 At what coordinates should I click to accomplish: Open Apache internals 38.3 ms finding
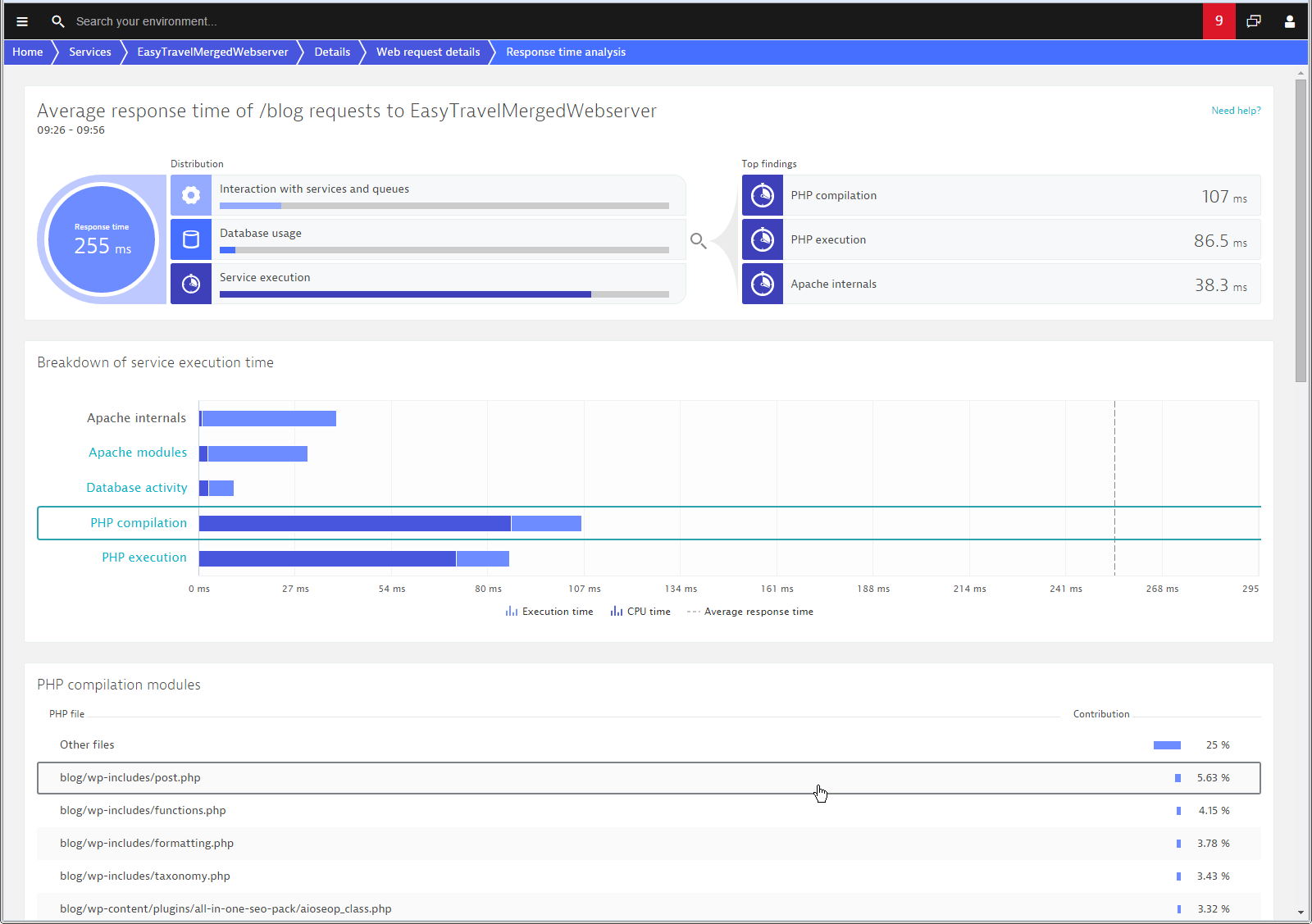click(1001, 284)
